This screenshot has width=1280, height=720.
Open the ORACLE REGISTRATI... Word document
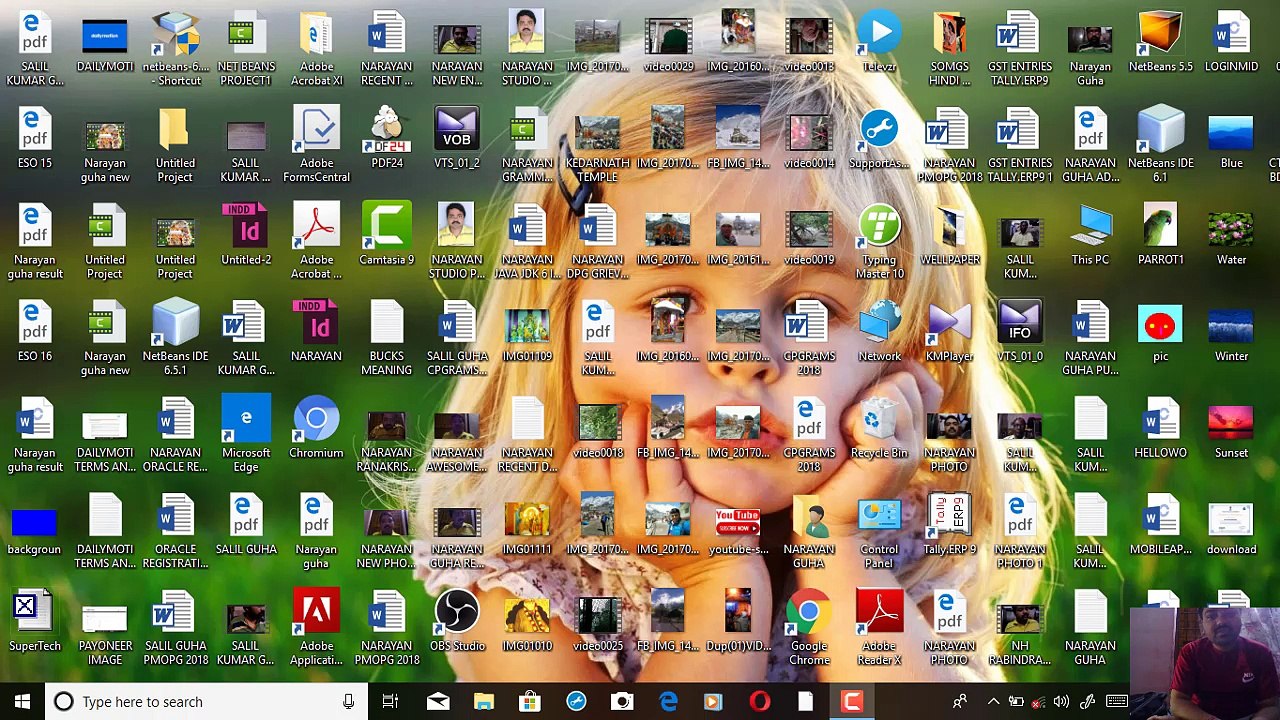coord(175,530)
